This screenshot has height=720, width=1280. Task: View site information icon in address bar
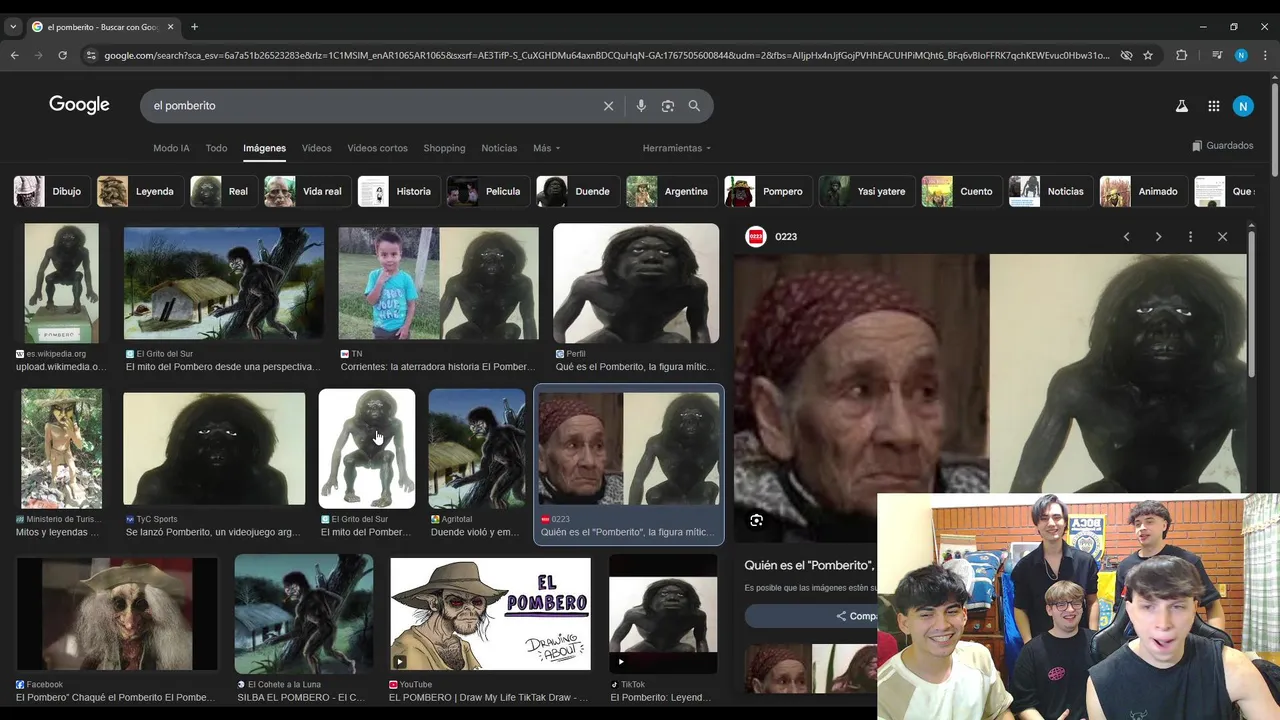(x=91, y=55)
